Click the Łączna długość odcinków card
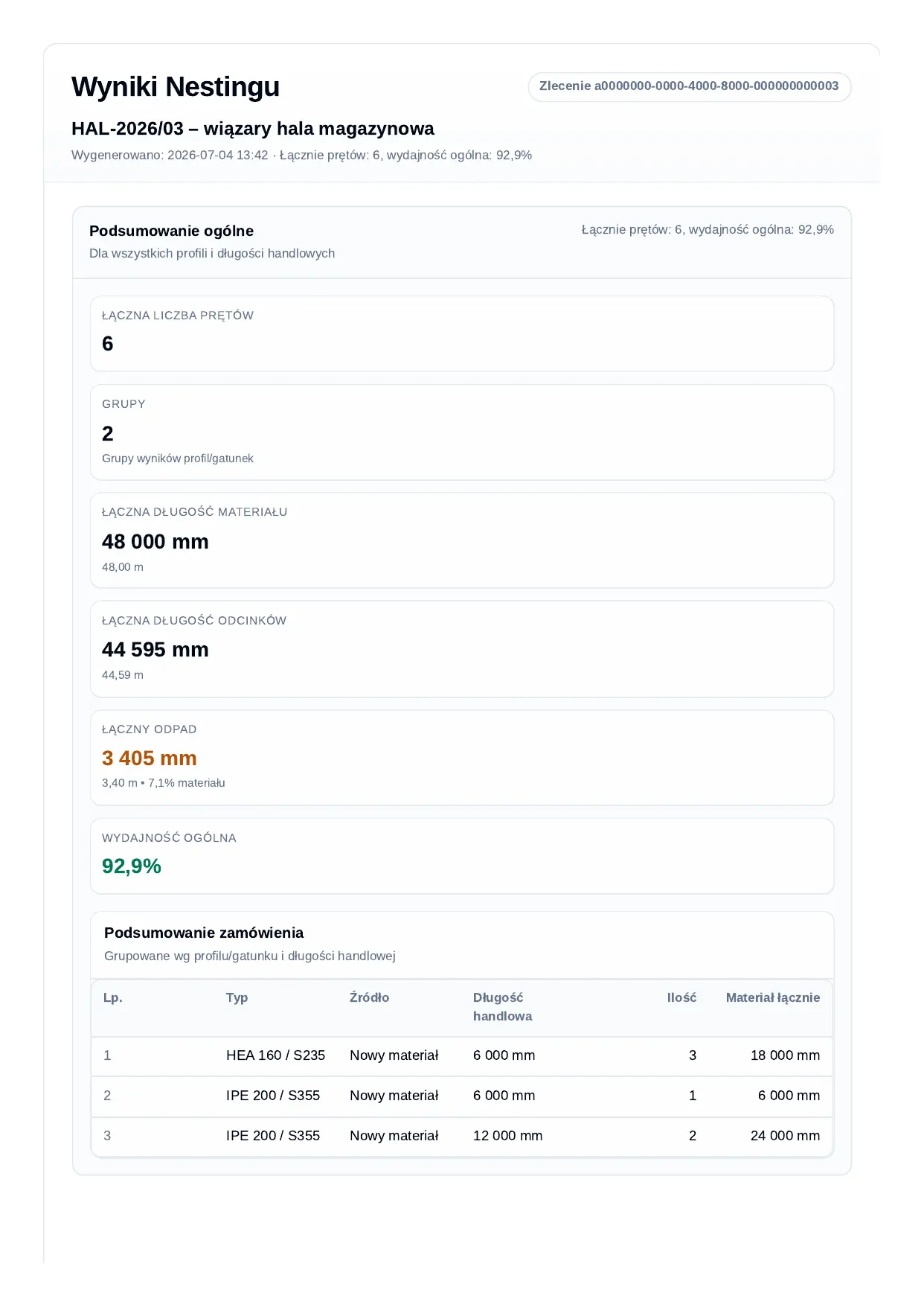Screen dimensions: 924x1307 pos(462,649)
